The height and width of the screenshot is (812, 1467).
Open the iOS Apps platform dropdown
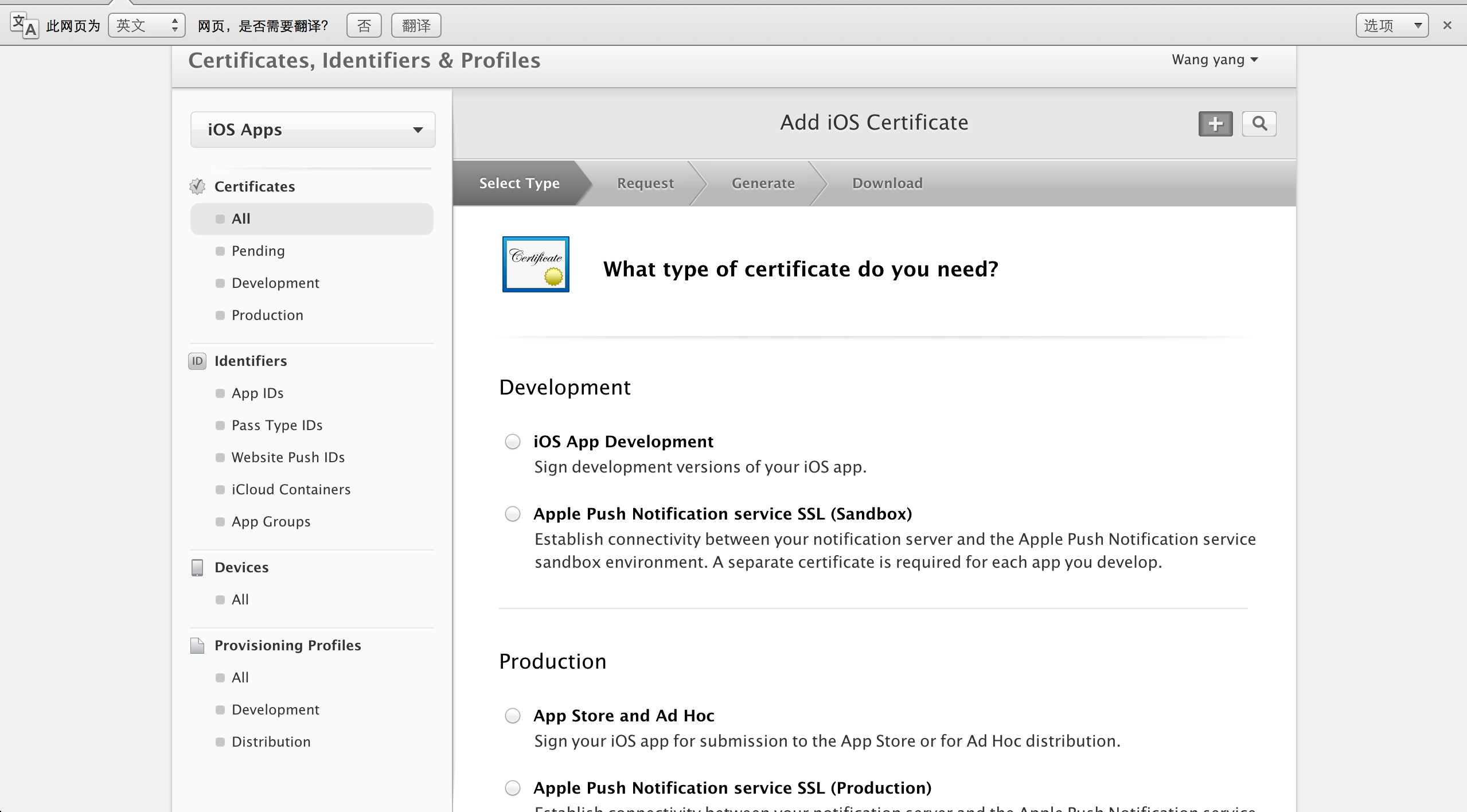(x=313, y=130)
